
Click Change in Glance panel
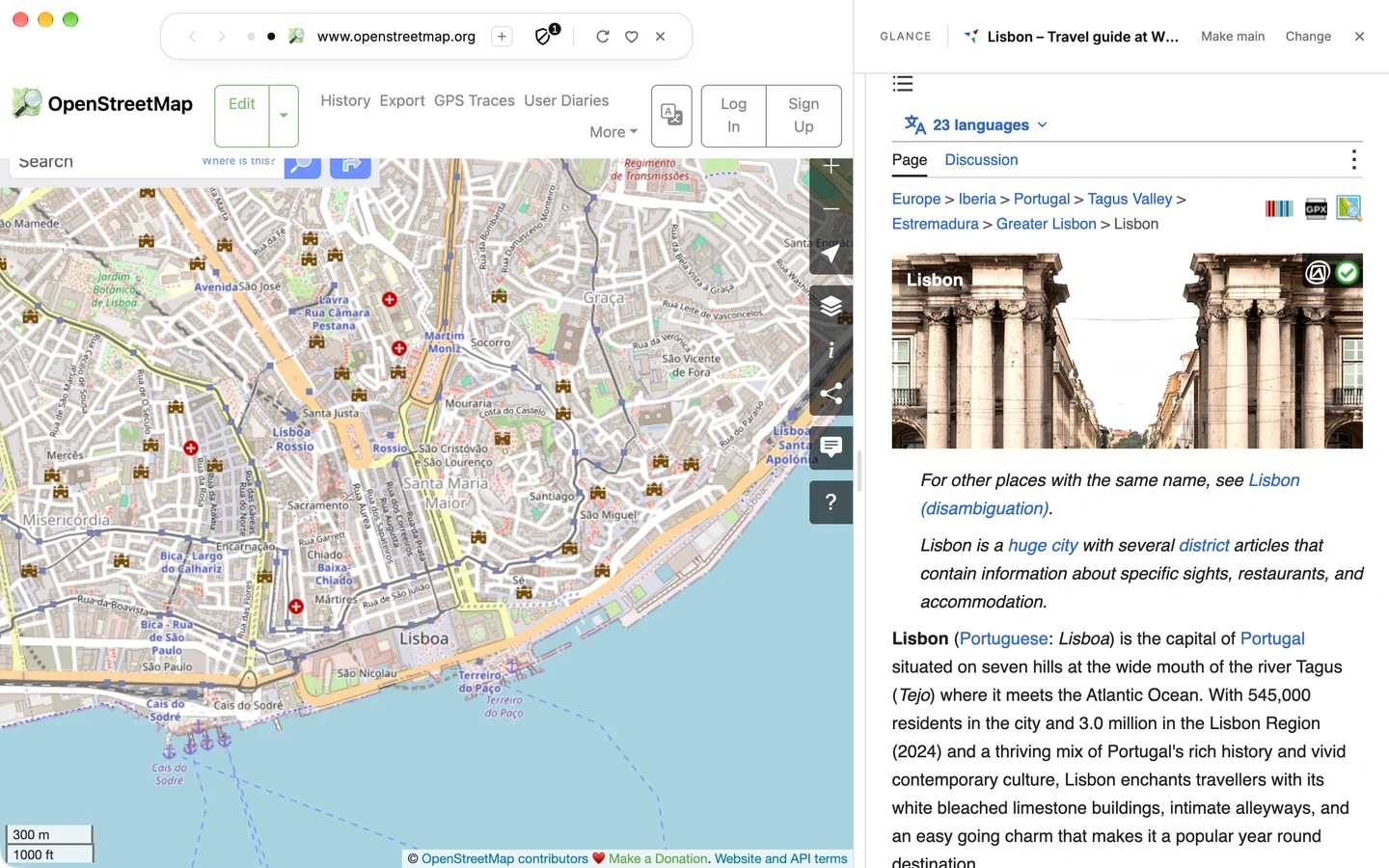pyautogui.click(x=1308, y=37)
